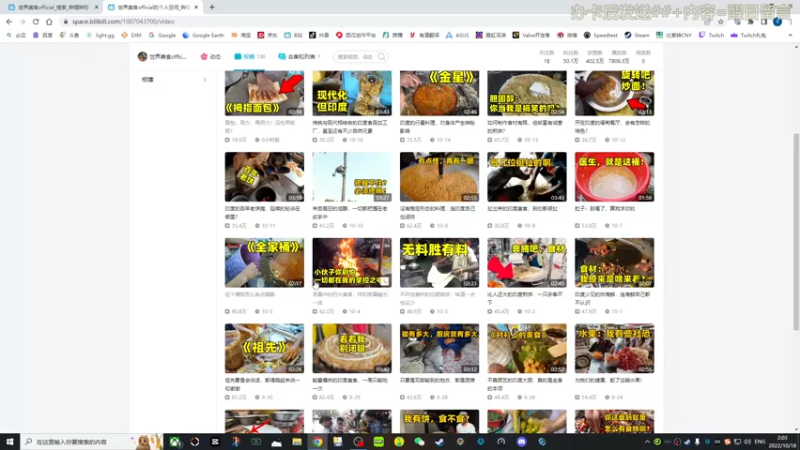Click the likes count 402.5万 statistic

tap(594, 61)
